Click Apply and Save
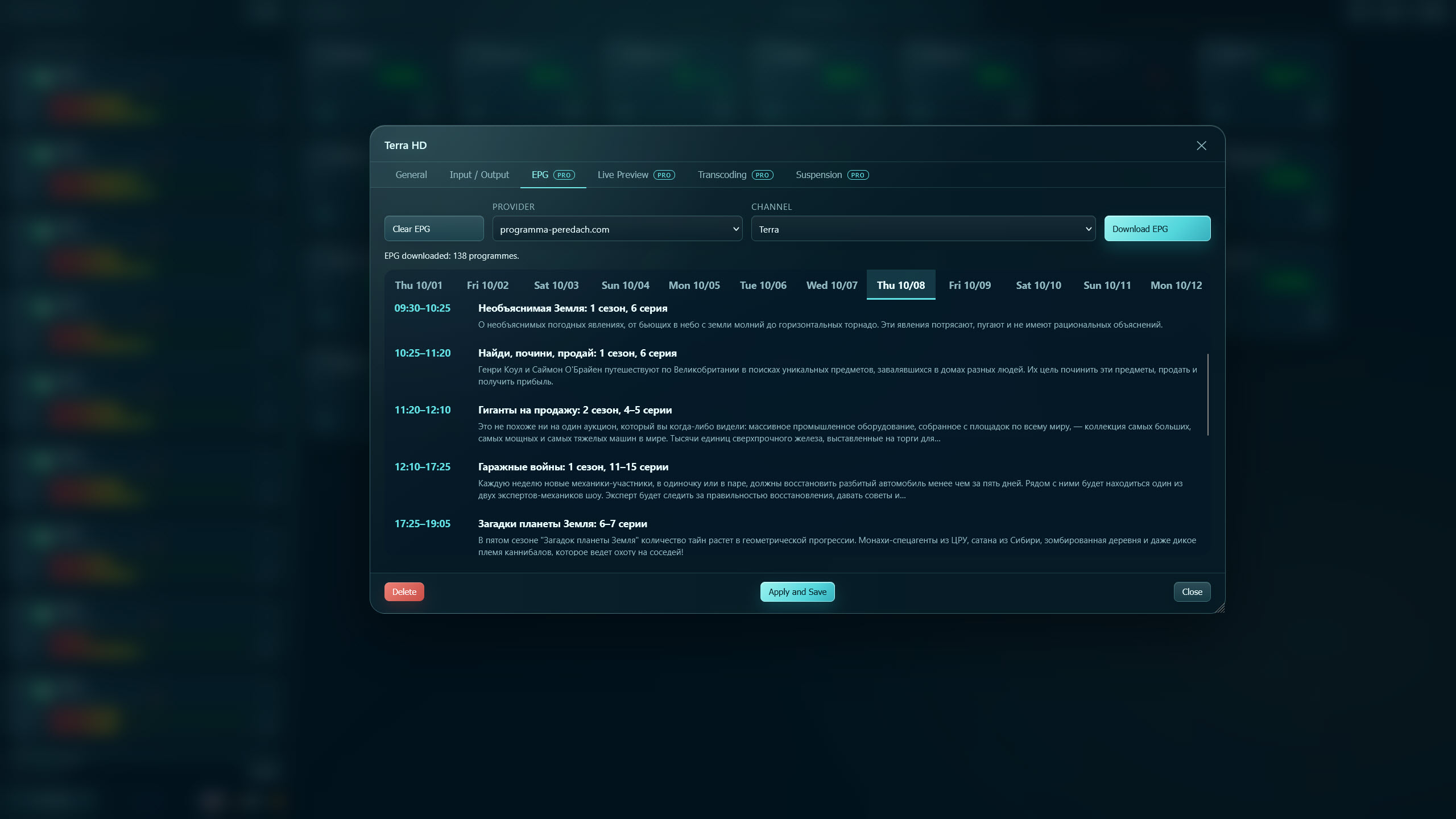The image size is (1456, 819). click(797, 591)
